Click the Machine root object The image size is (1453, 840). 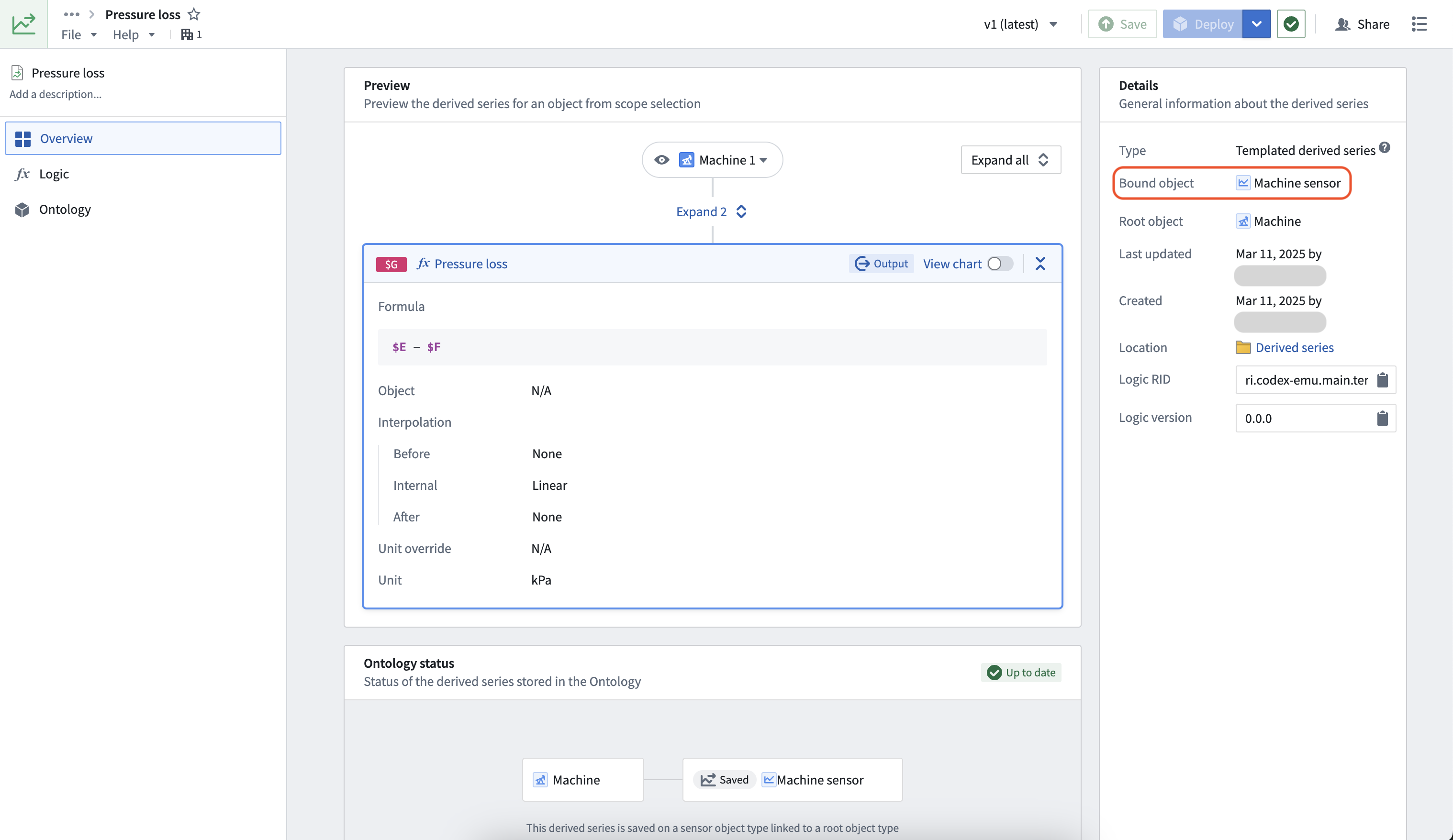(1268, 221)
